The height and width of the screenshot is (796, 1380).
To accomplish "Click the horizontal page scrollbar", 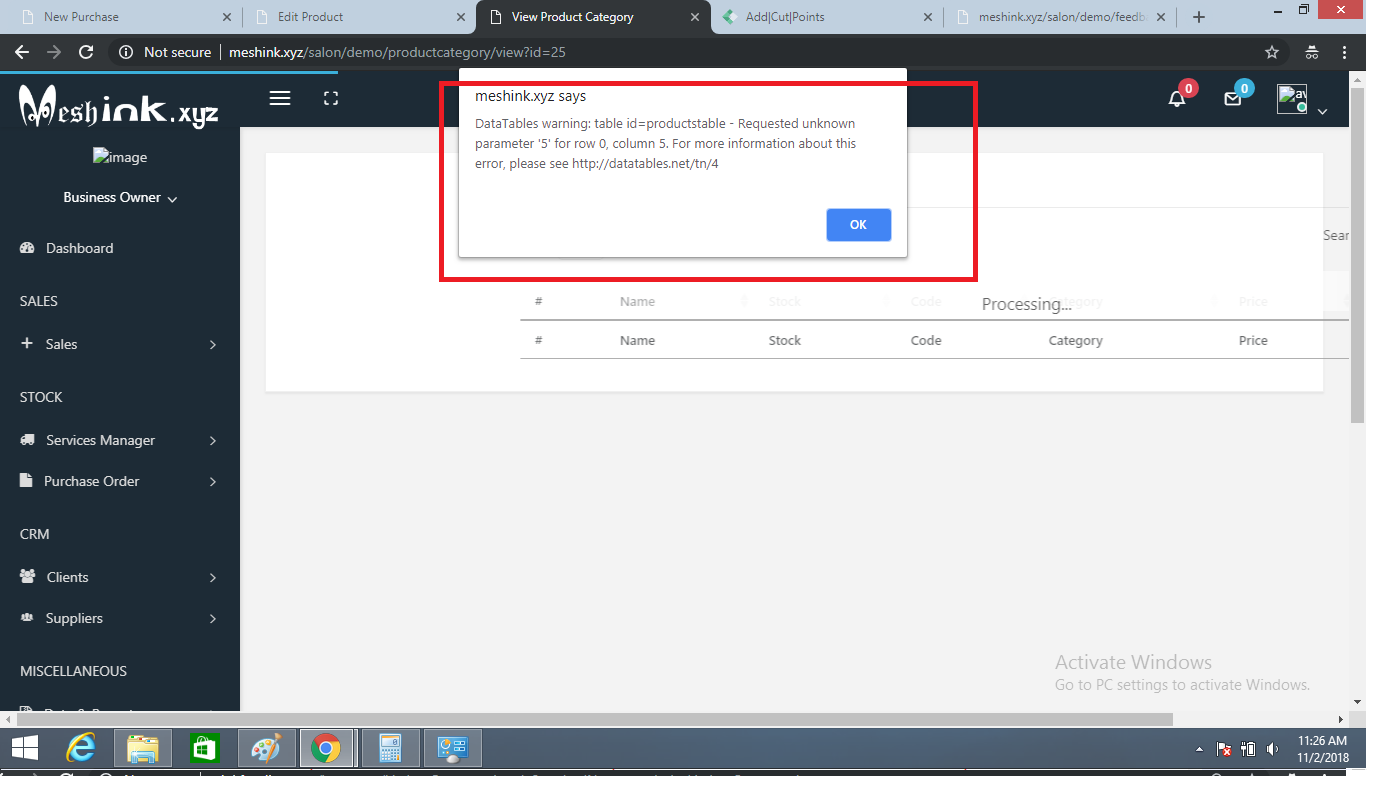I will pos(595,719).
